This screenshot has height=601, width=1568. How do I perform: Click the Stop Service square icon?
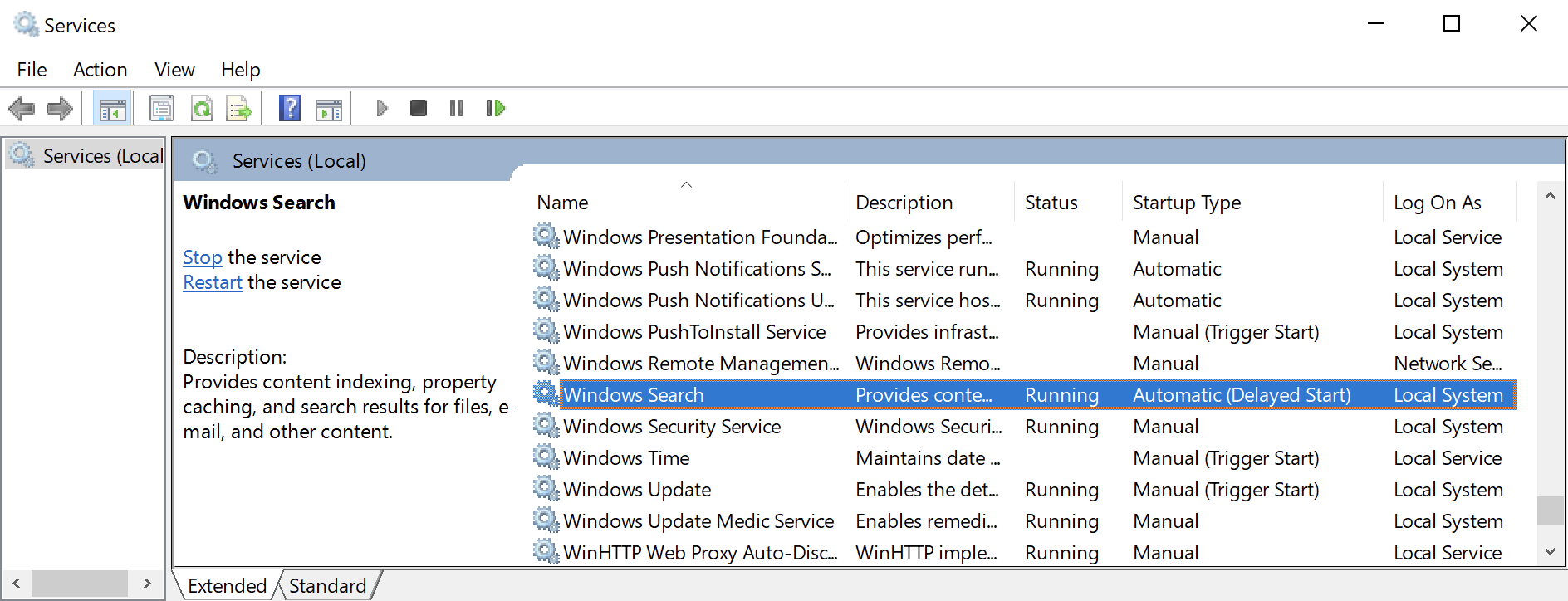pos(419,108)
